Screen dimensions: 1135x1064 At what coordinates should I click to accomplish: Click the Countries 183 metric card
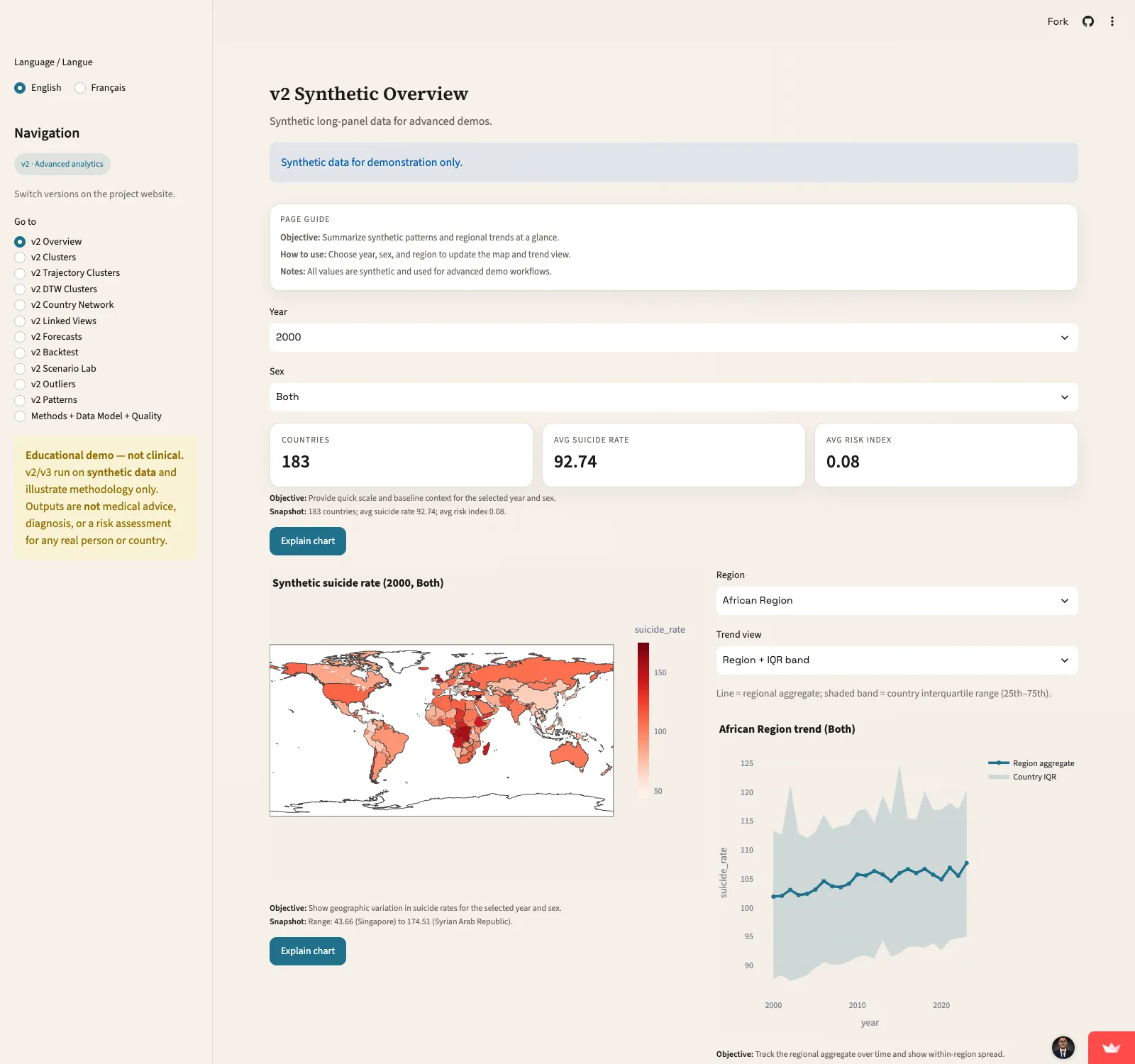tap(401, 455)
